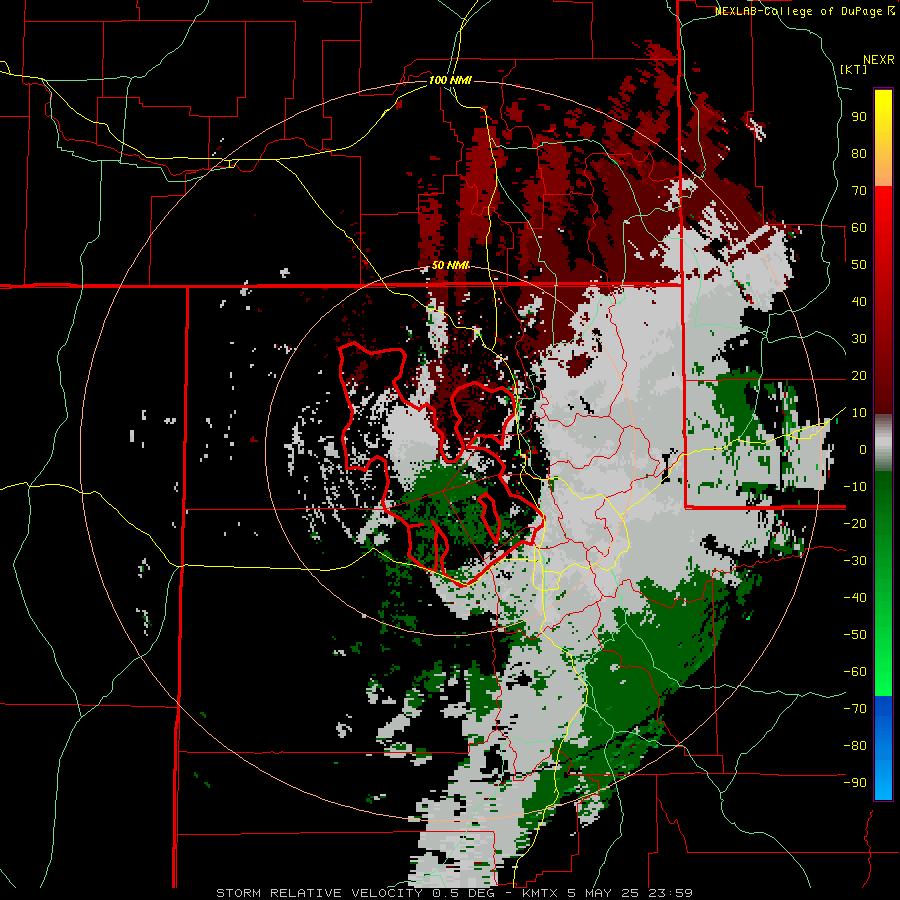Select the 0 value on velocity scale
This screenshot has height=900, width=900.
tap(863, 449)
